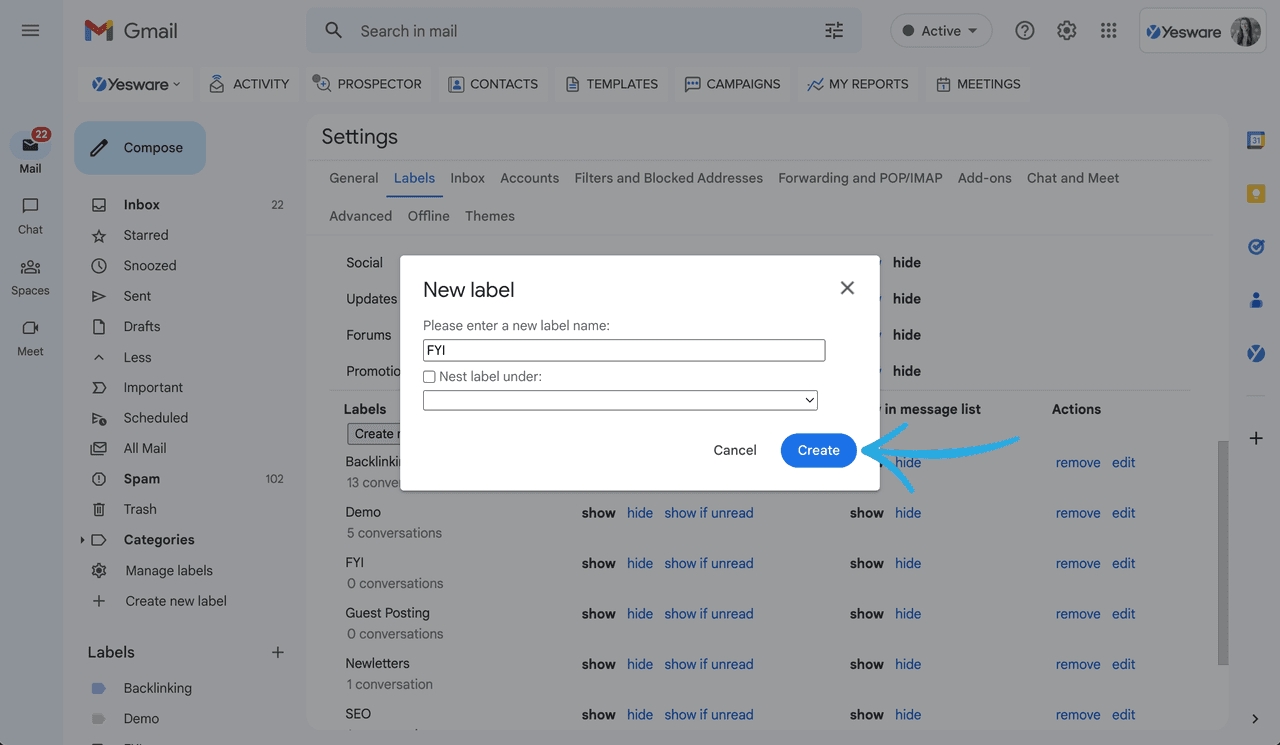The height and width of the screenshot is (745, 1280).
Task: Open search options with the tune icon
Action: click(x=834, y=31)
